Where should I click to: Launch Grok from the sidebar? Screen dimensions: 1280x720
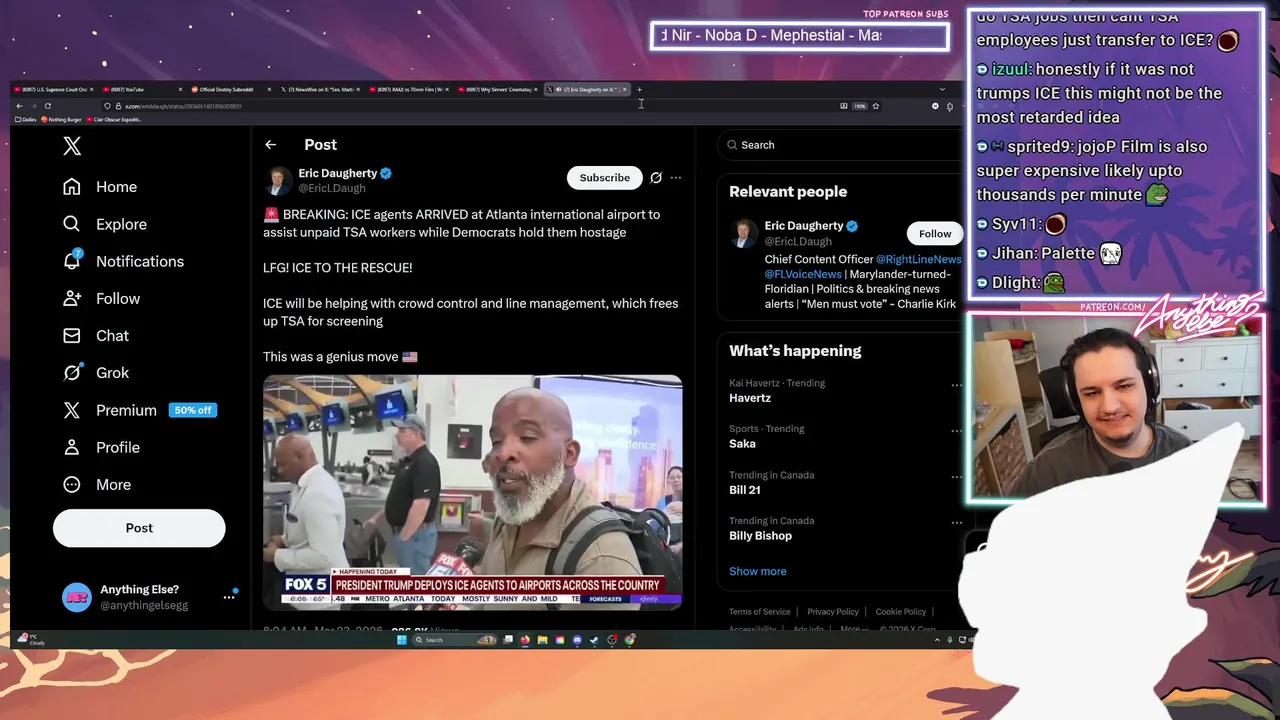click(x=96, y=372)
